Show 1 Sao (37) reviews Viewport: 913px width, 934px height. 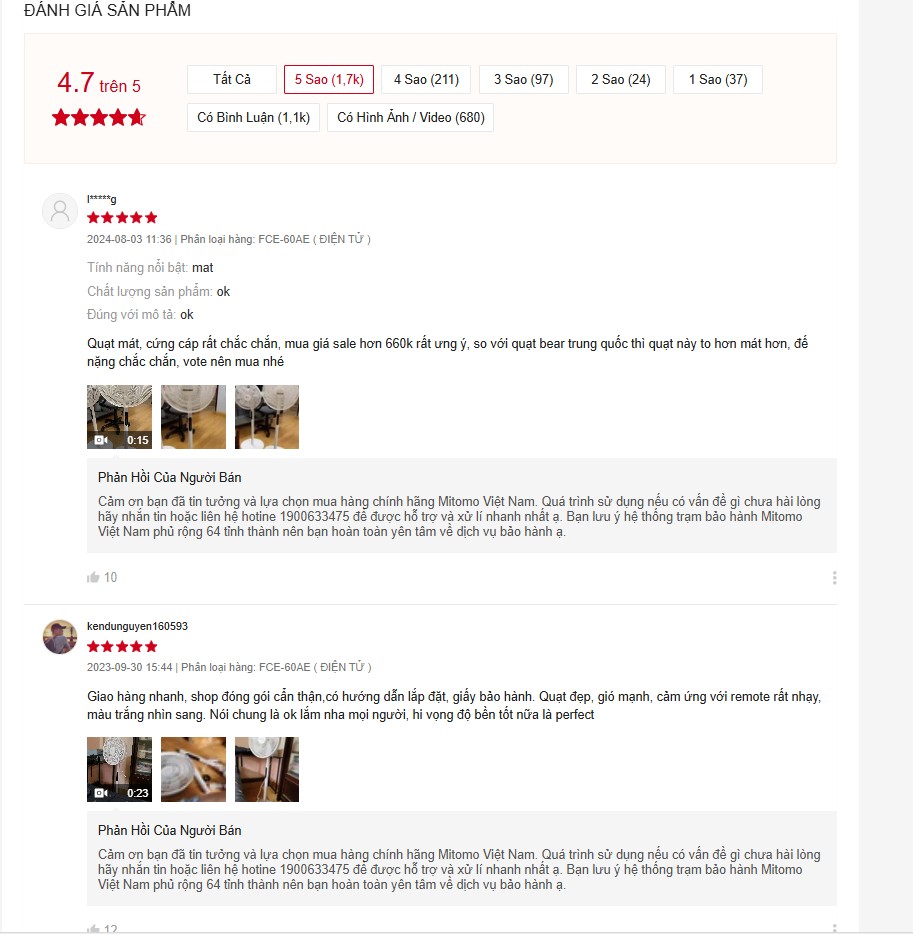718,79
